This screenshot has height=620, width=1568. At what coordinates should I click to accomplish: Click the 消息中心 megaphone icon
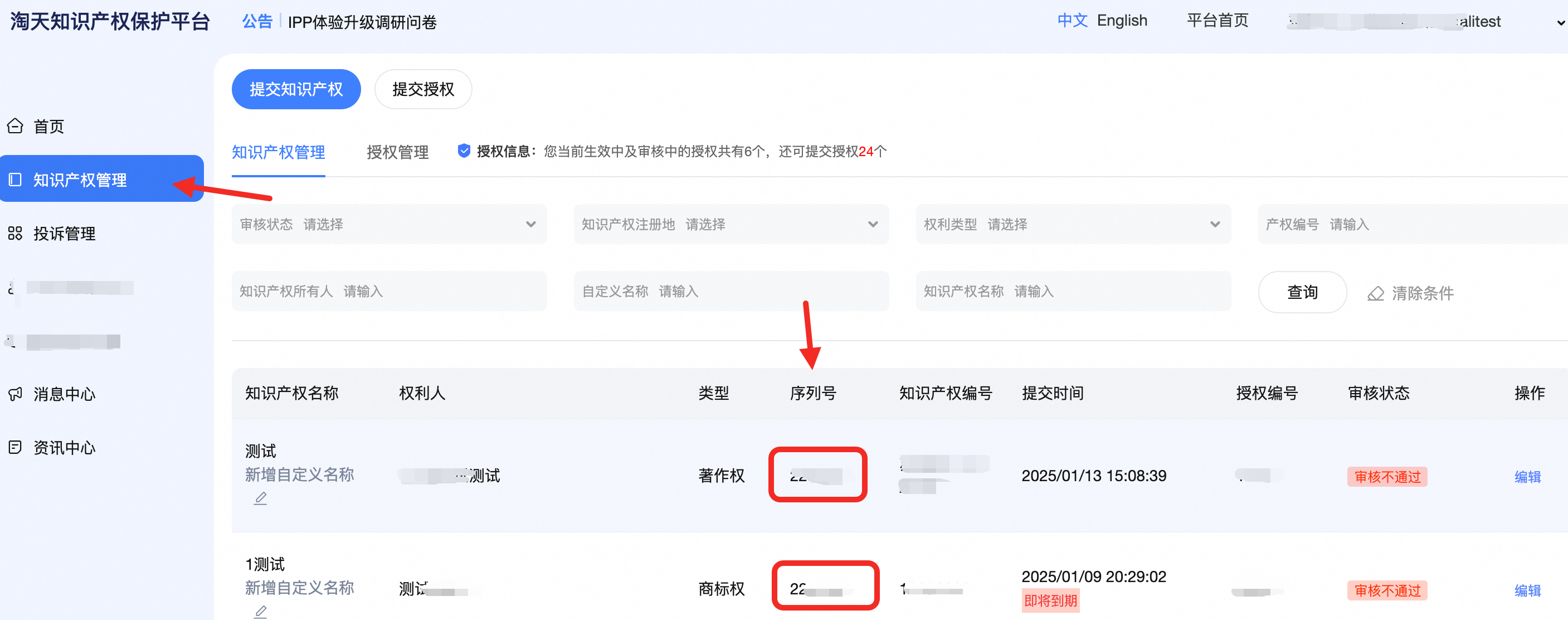tap(15, 394)
